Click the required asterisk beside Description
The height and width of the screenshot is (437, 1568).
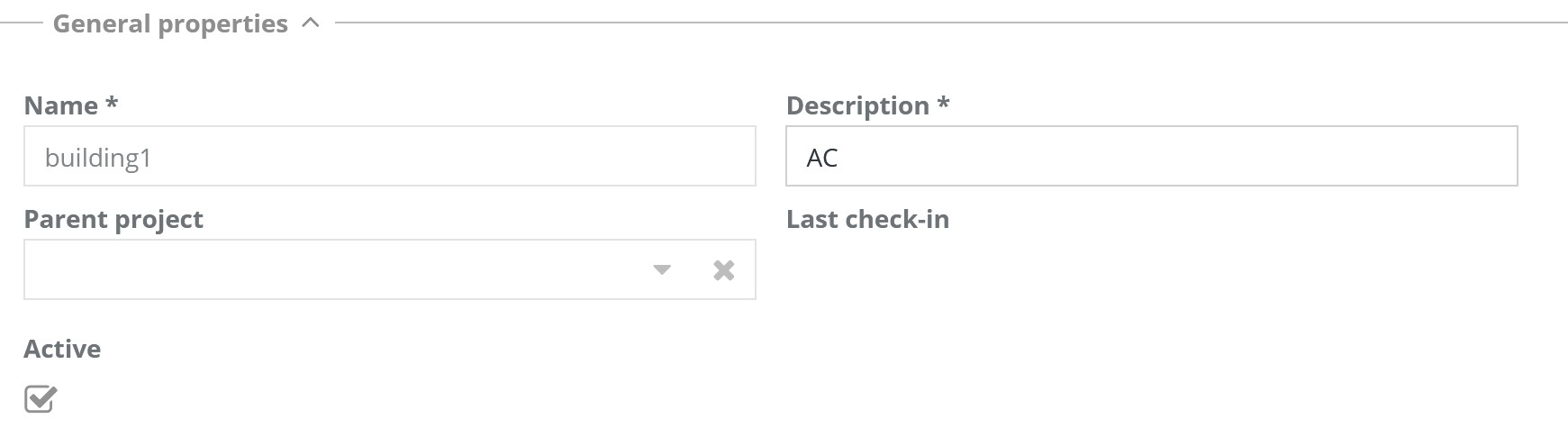(x=943, y=104)
